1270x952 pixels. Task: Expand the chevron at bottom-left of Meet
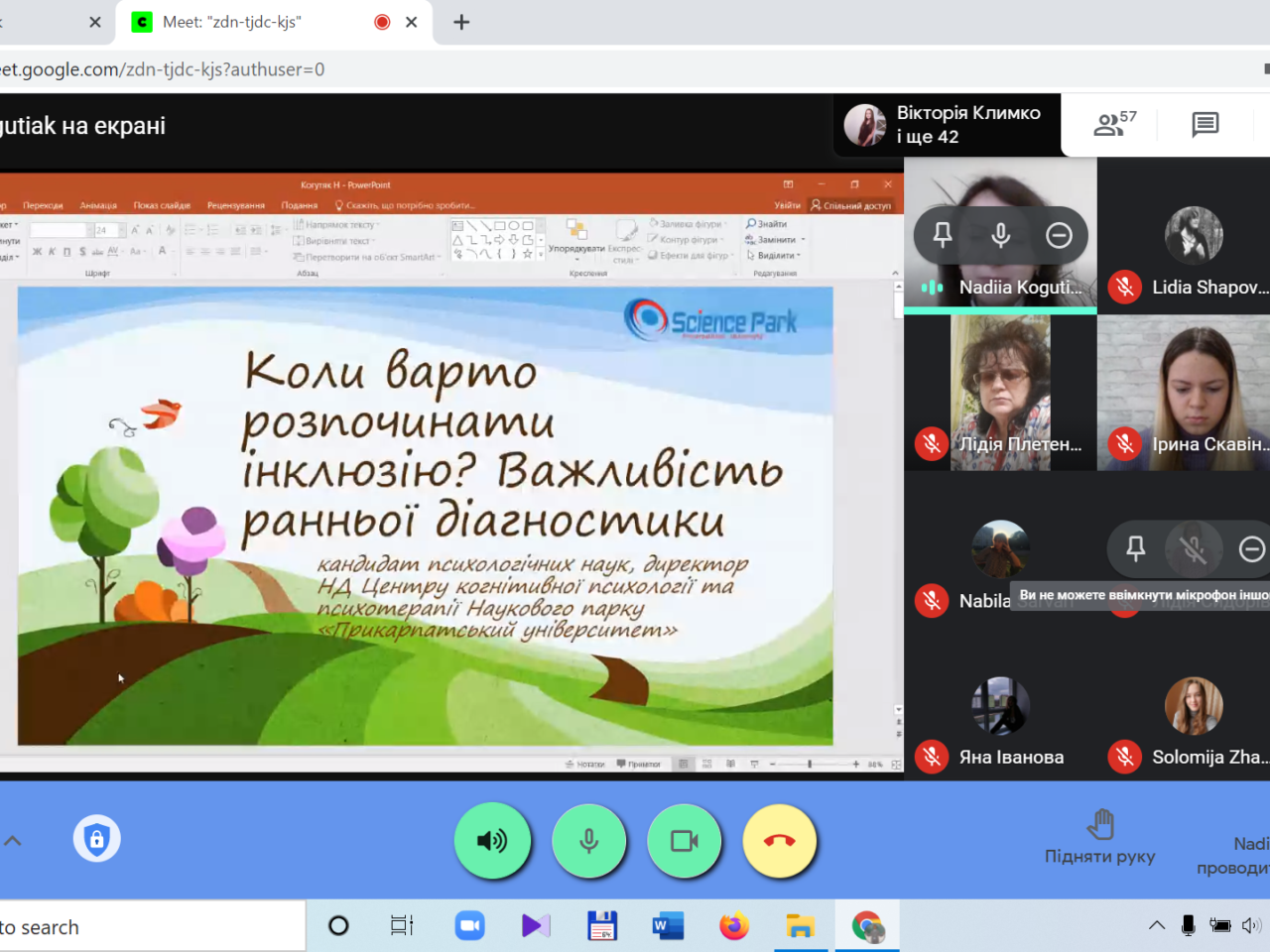point(13,841)
